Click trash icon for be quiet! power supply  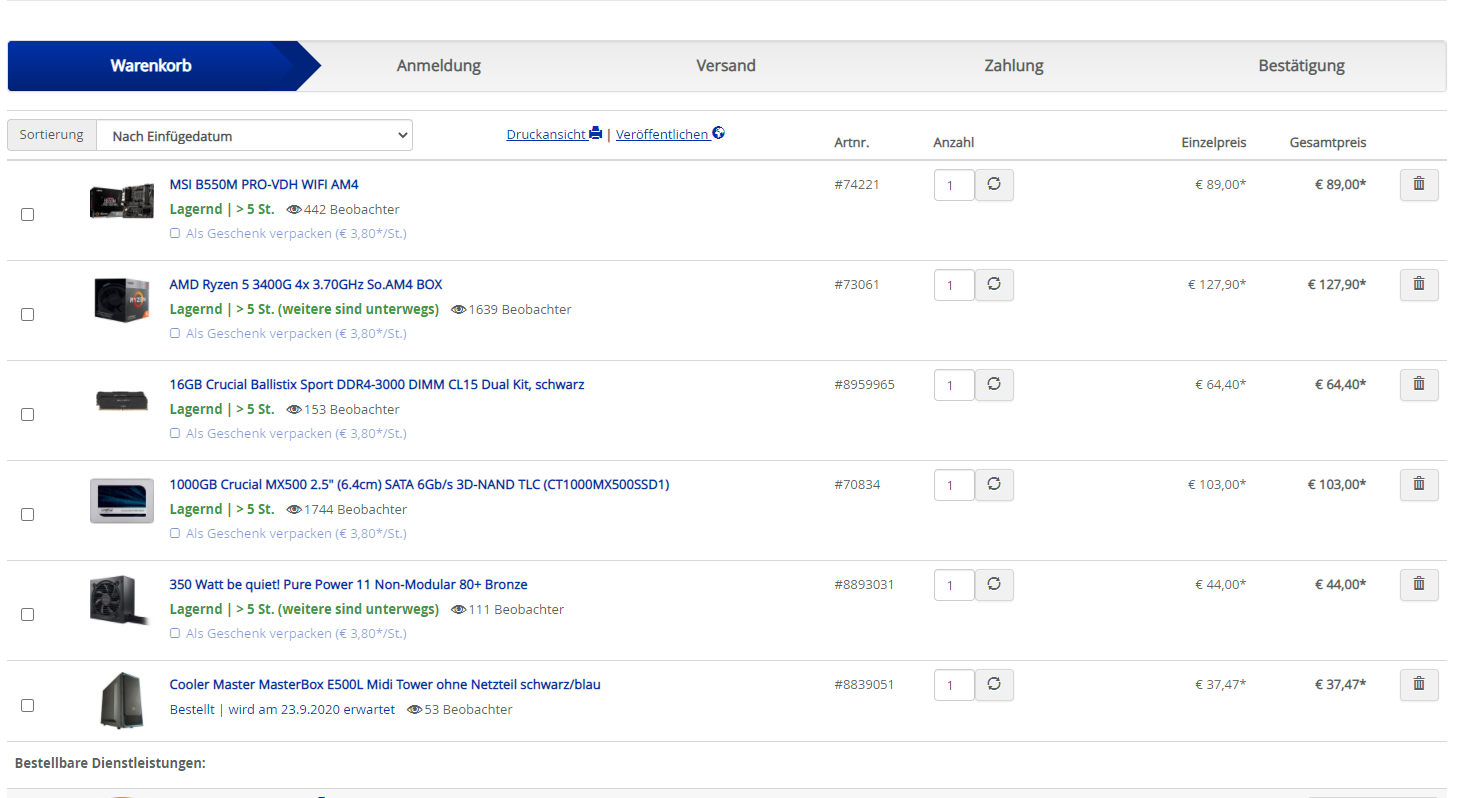(x=1418, y=585)
